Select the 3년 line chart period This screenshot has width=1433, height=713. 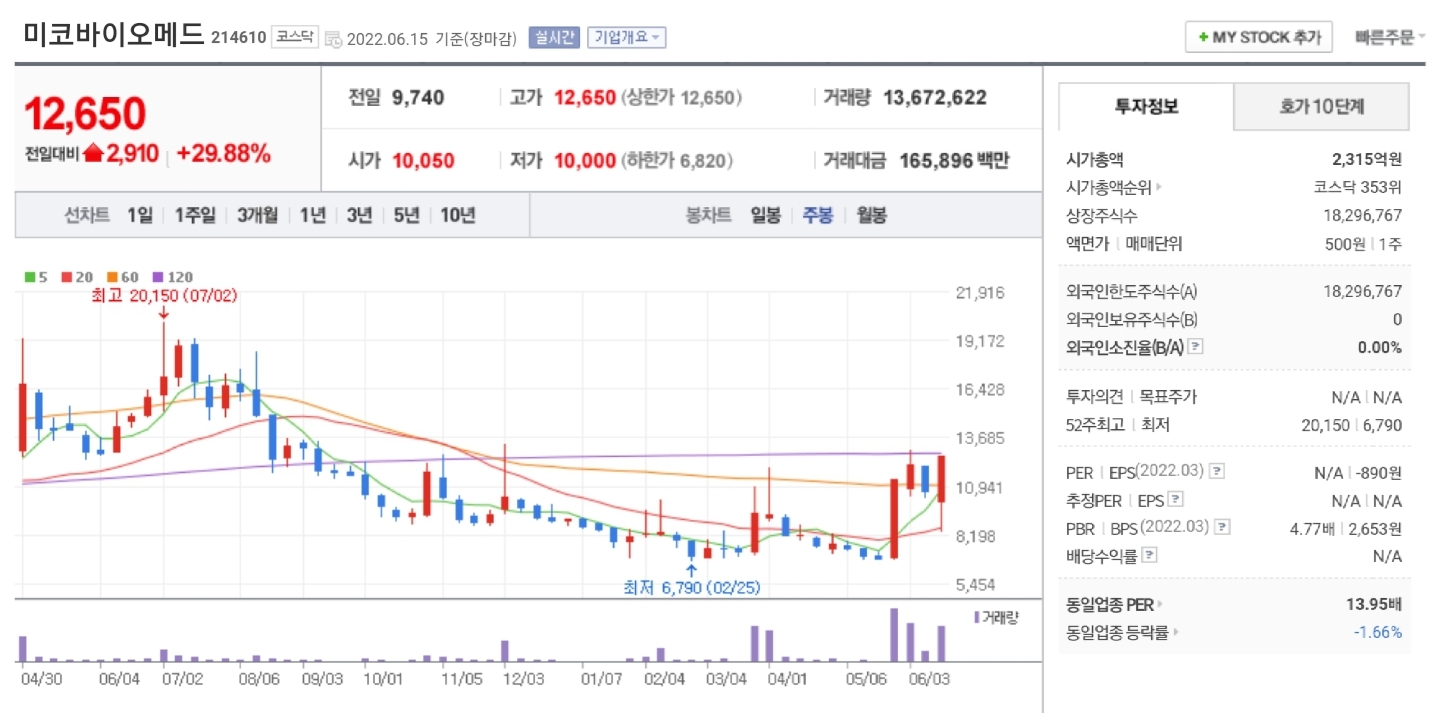point(360,215)
